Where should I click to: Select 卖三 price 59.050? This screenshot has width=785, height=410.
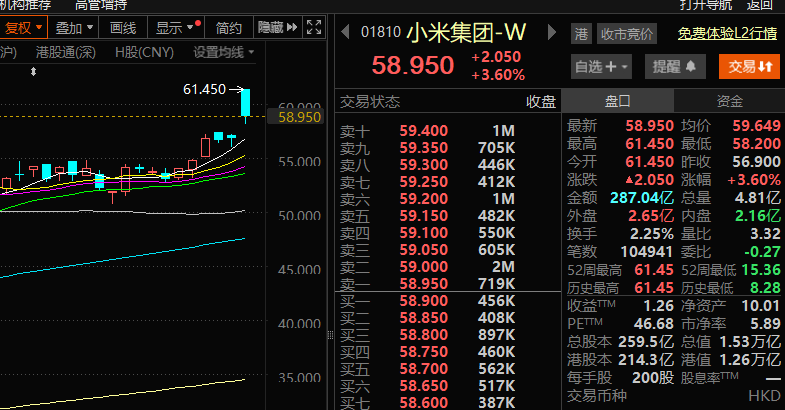(x=424, y=250)
